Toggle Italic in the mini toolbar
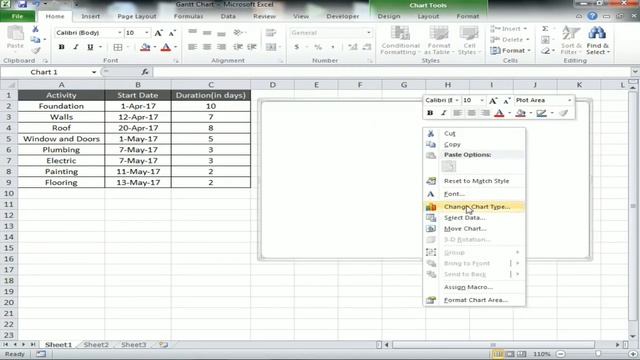 tap(444, 113)
